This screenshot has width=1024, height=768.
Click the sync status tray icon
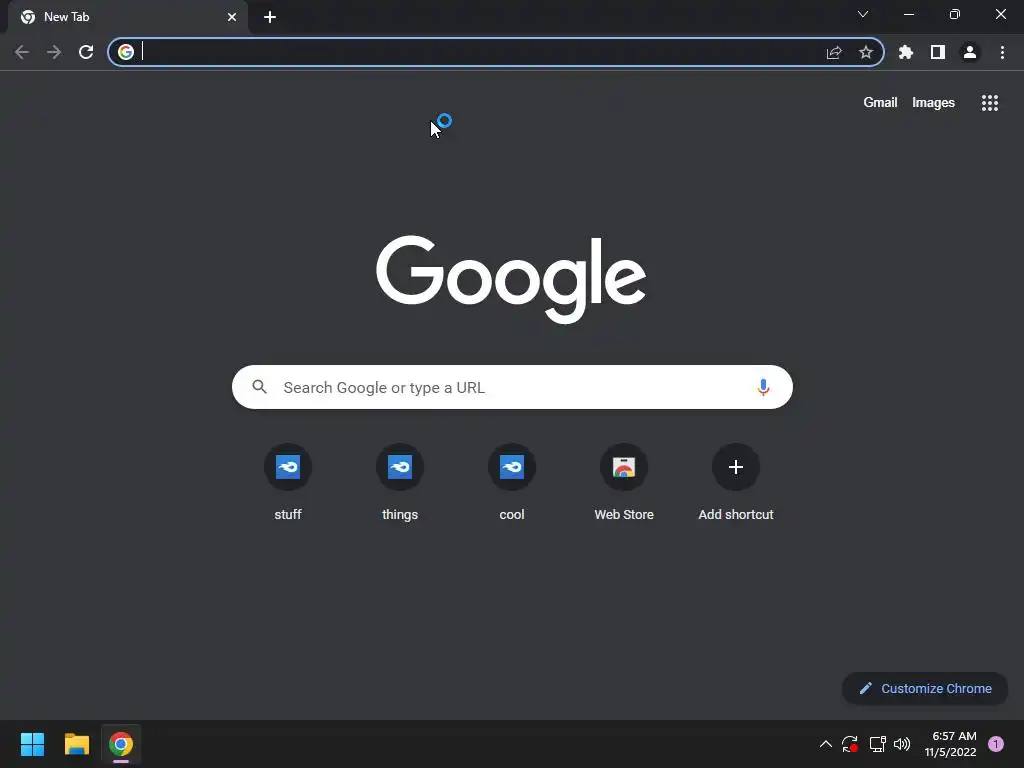850,744
